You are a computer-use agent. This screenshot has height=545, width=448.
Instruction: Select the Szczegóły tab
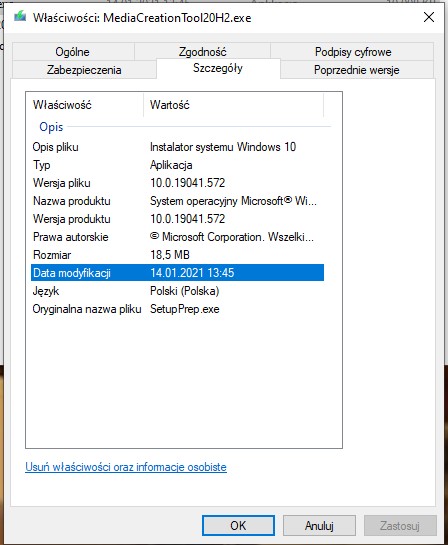(218, 68)
